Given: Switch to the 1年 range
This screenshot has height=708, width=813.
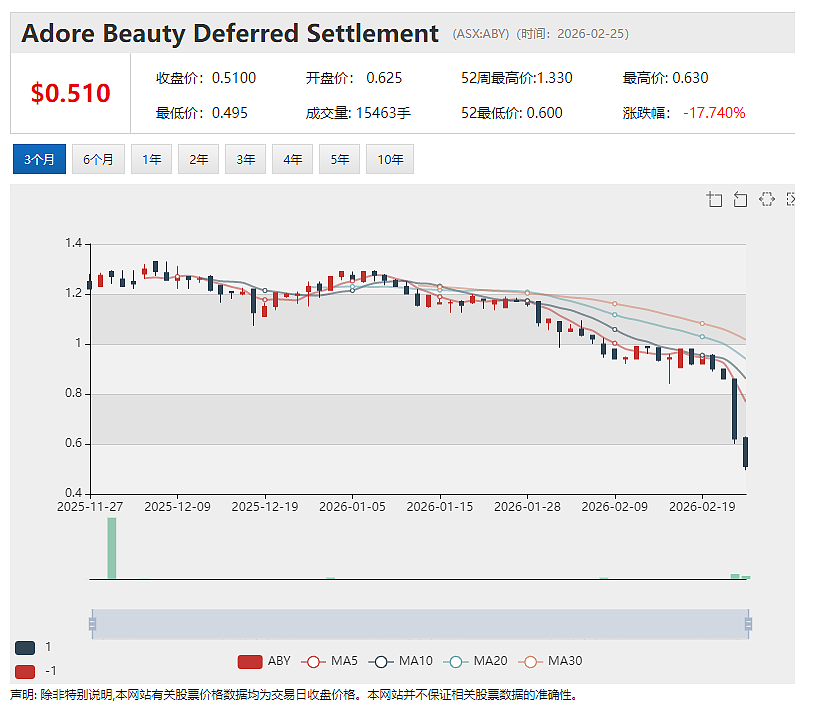Looking at the screenshot, I should pos(151,159).
